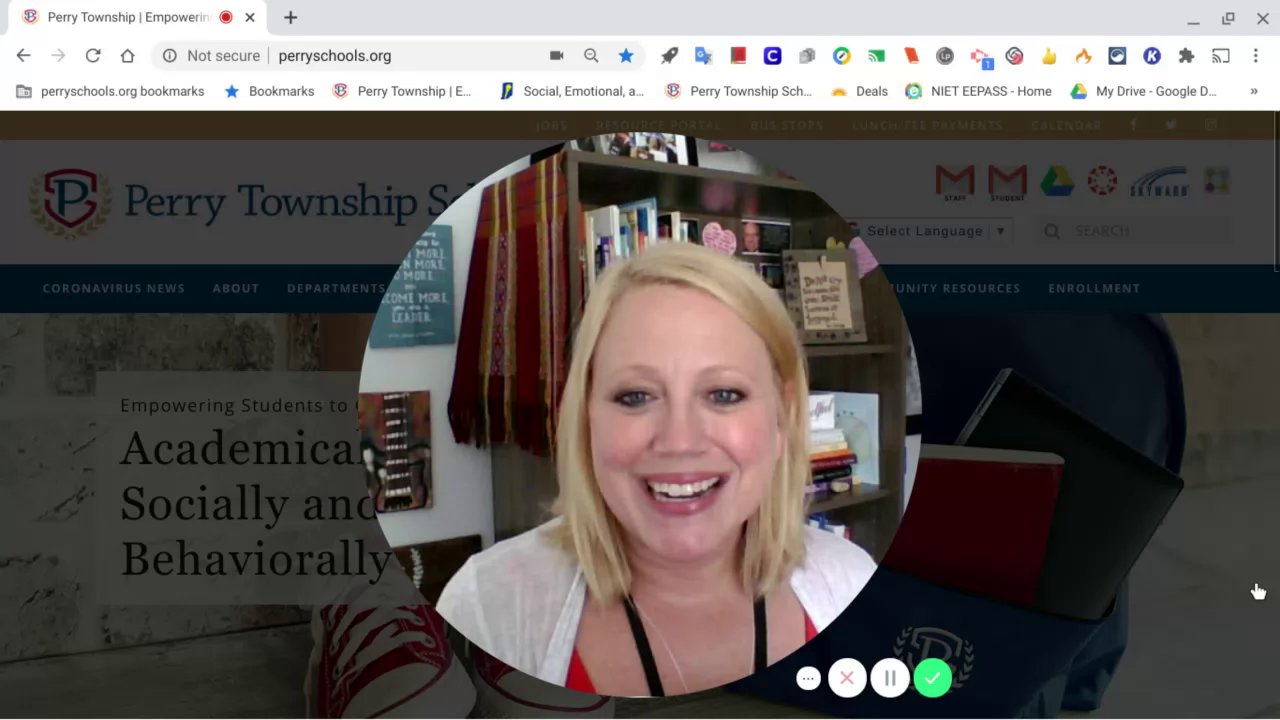Click the site SEARCH field
The height and width of the screenshot is (720, 1280).
click(1132, 231)
